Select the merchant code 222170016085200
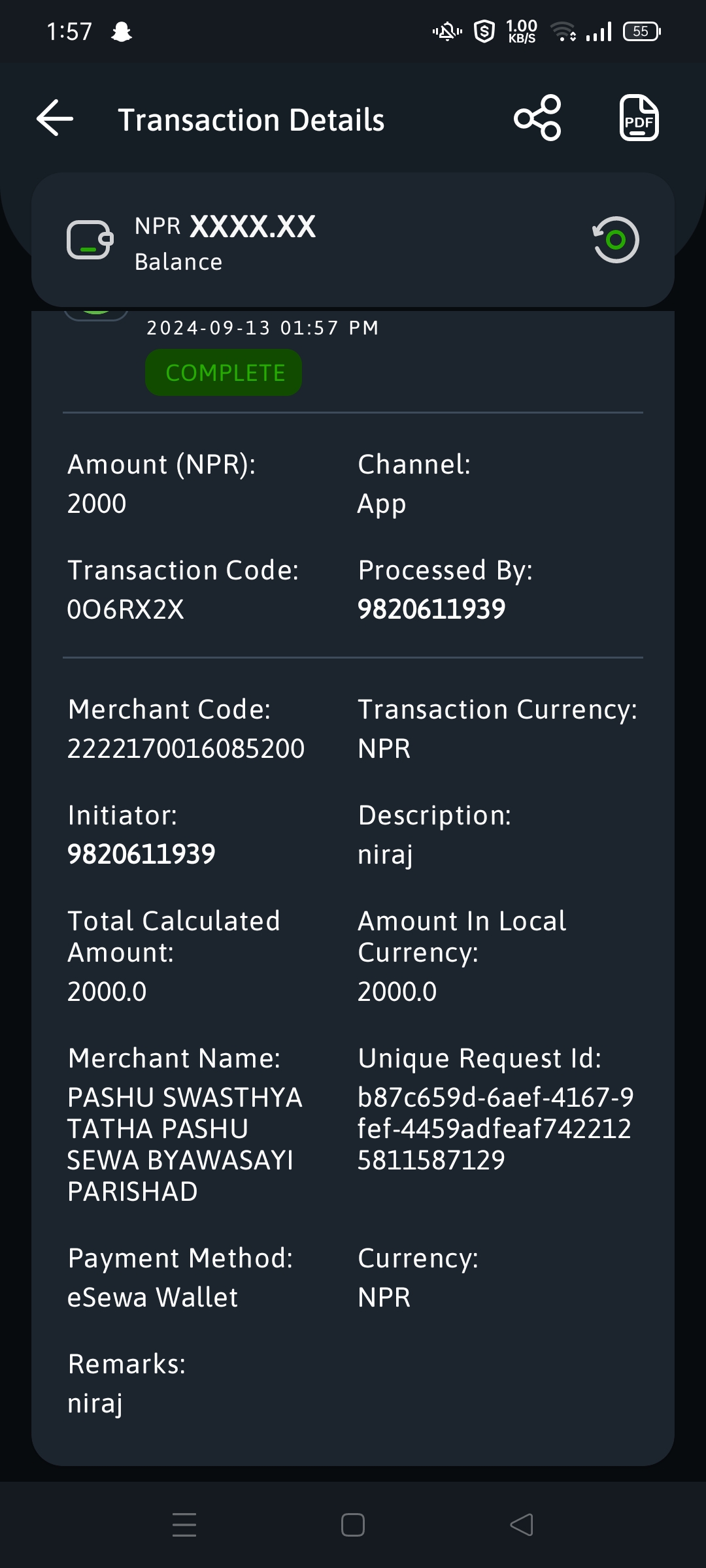 coord(186,749)
